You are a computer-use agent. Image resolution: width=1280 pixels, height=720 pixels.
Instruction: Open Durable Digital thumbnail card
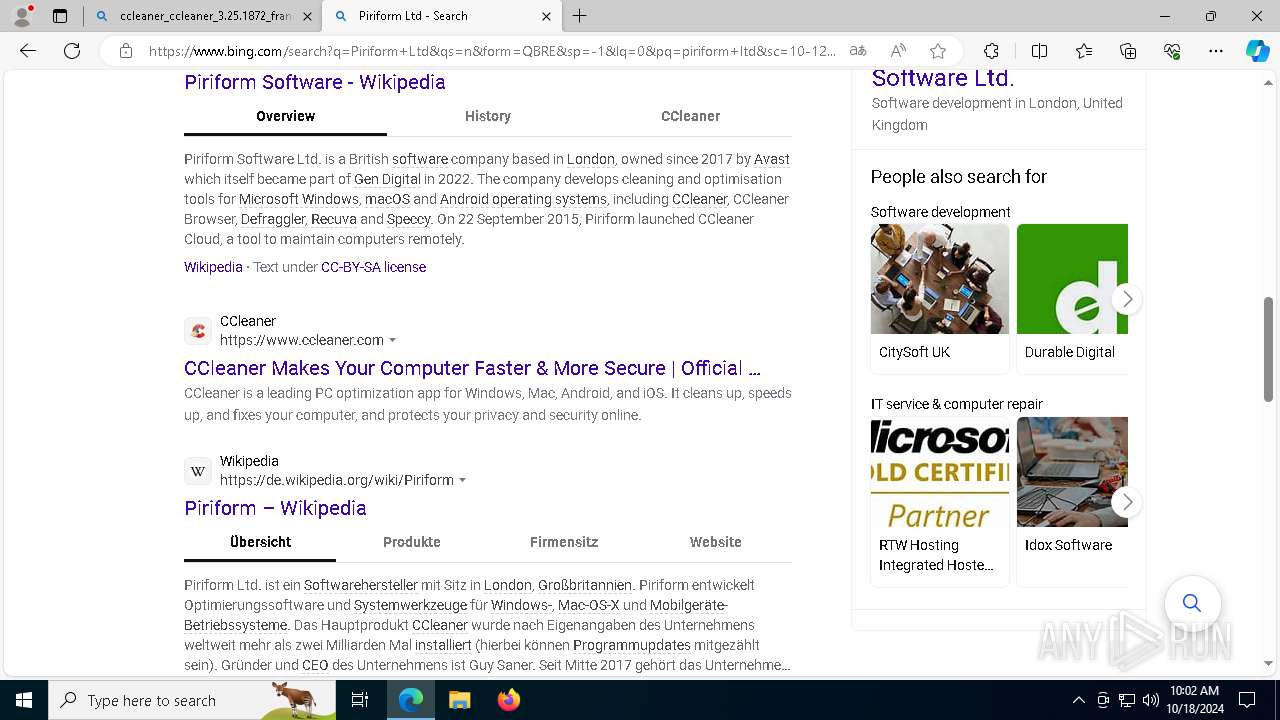[1072, 298]
